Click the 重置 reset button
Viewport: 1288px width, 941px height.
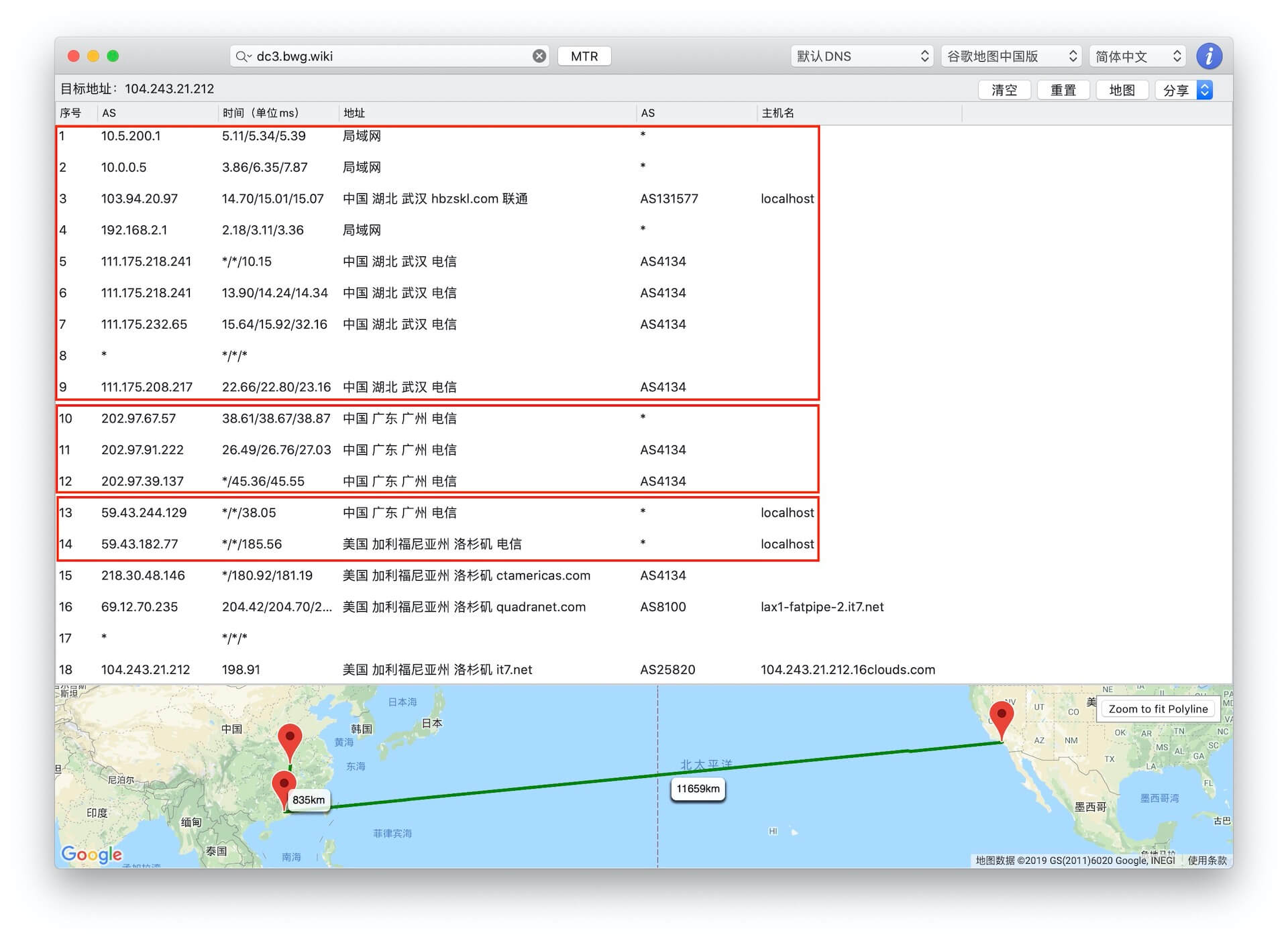1063,90
